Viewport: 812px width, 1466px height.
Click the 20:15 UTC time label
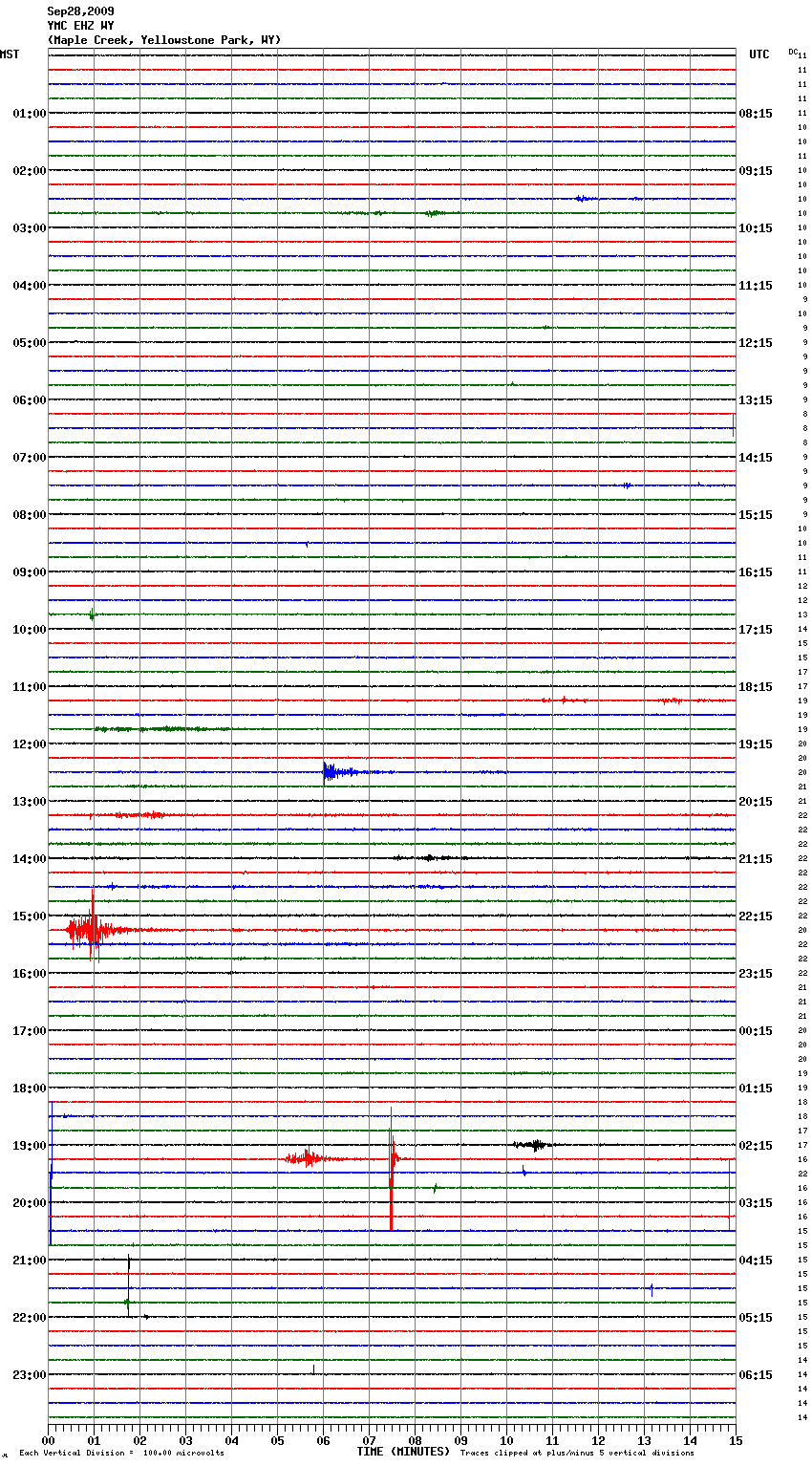point(756,802)
